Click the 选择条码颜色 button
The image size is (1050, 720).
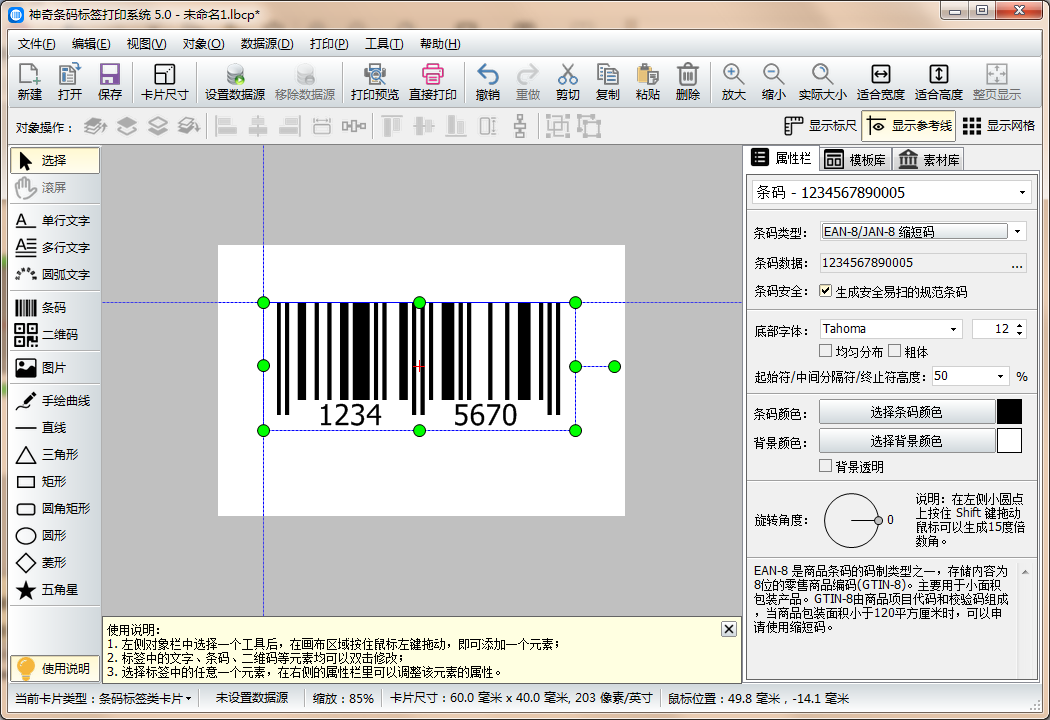click(906, 412)
